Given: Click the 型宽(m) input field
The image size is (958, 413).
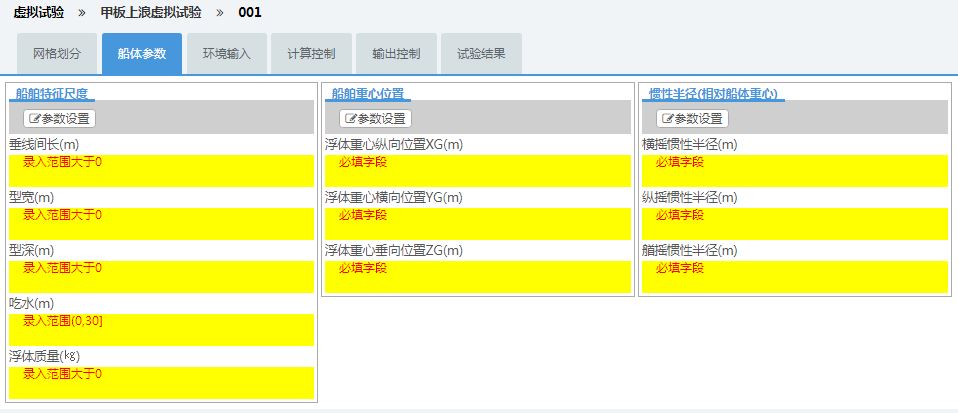Looking at the screenshot, I should 161,224.
